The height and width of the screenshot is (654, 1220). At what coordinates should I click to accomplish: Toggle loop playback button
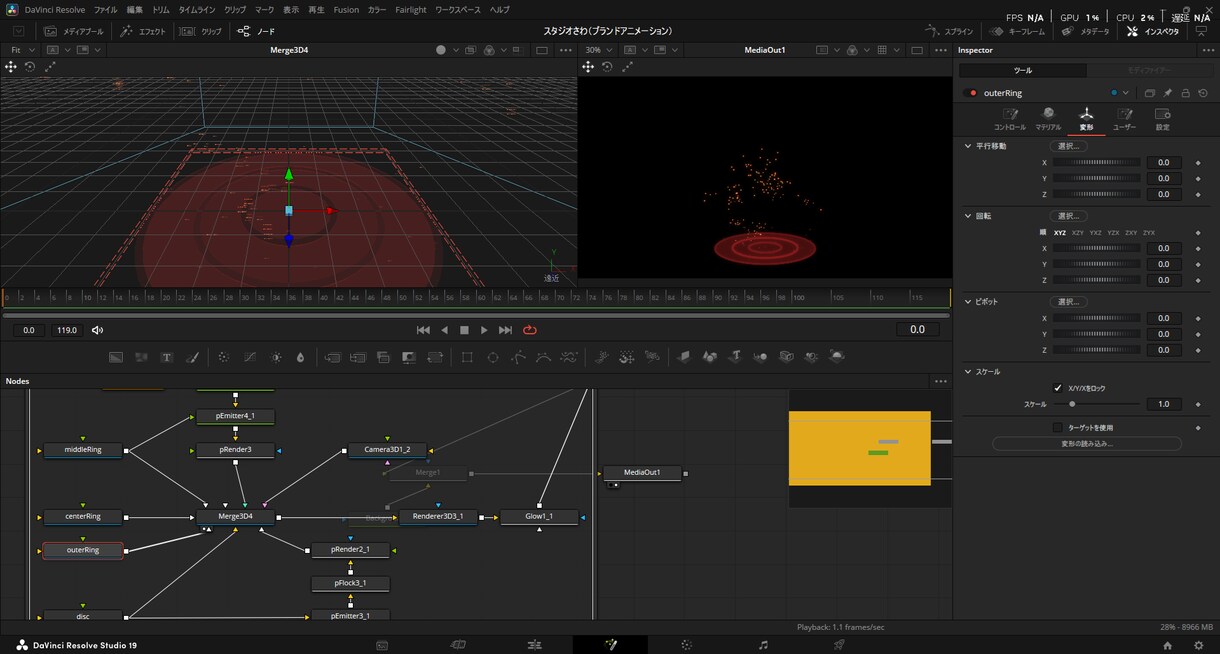pos(530,330)
